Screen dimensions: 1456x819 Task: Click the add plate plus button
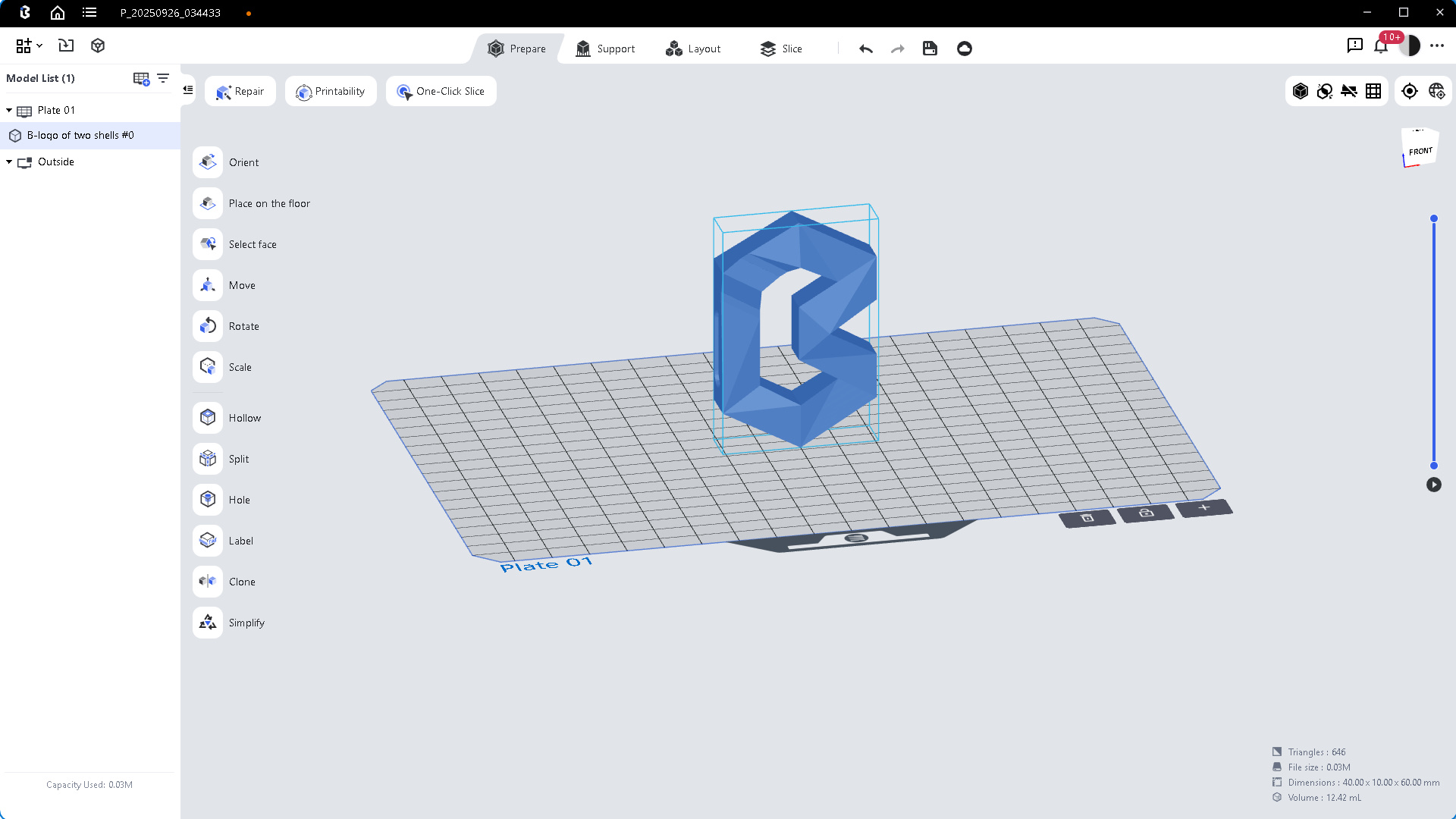point(1204,507)
